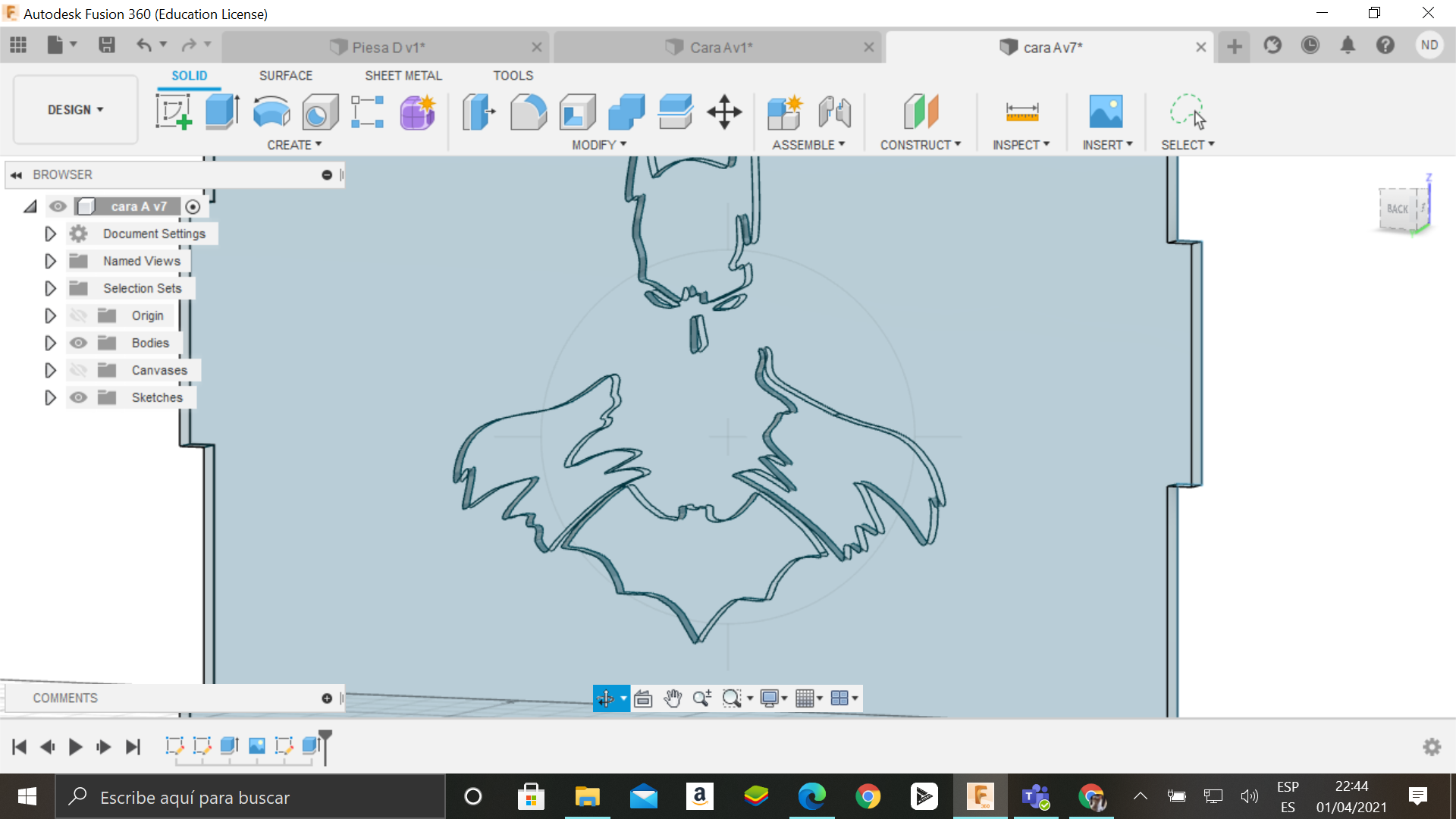Switch to the SURFACE tab

pos(286,75)
